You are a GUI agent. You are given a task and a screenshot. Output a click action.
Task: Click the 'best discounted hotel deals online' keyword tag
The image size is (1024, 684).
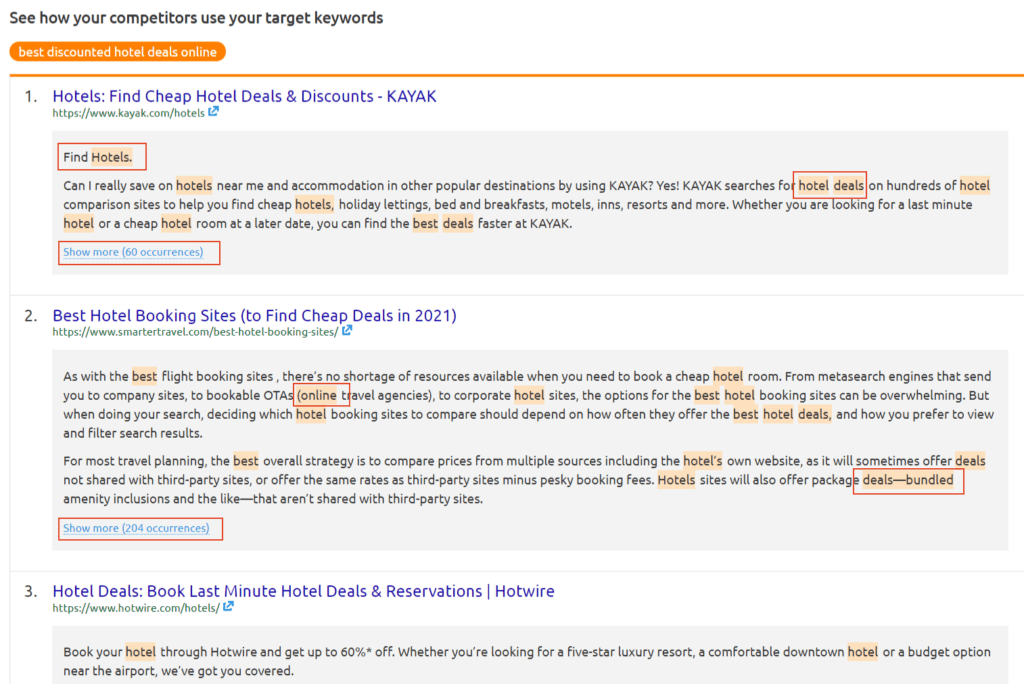click(118, 52)
